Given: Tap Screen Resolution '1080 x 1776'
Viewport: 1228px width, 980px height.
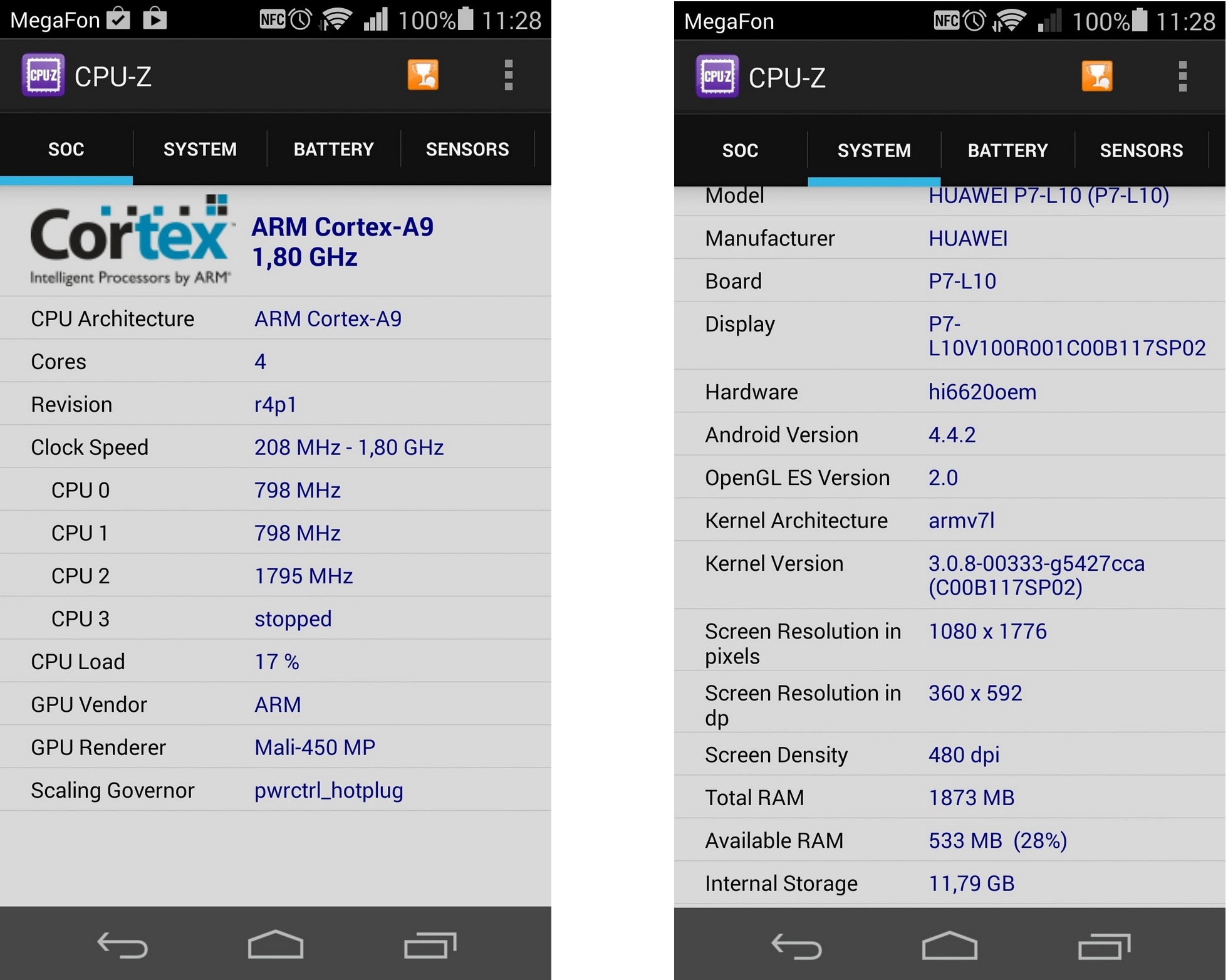Looking at the screenshot, I should point(987,631).
